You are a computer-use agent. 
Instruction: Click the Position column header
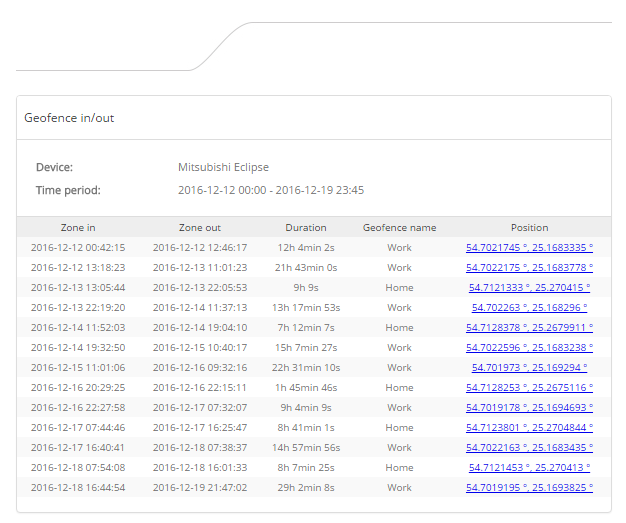529,228
